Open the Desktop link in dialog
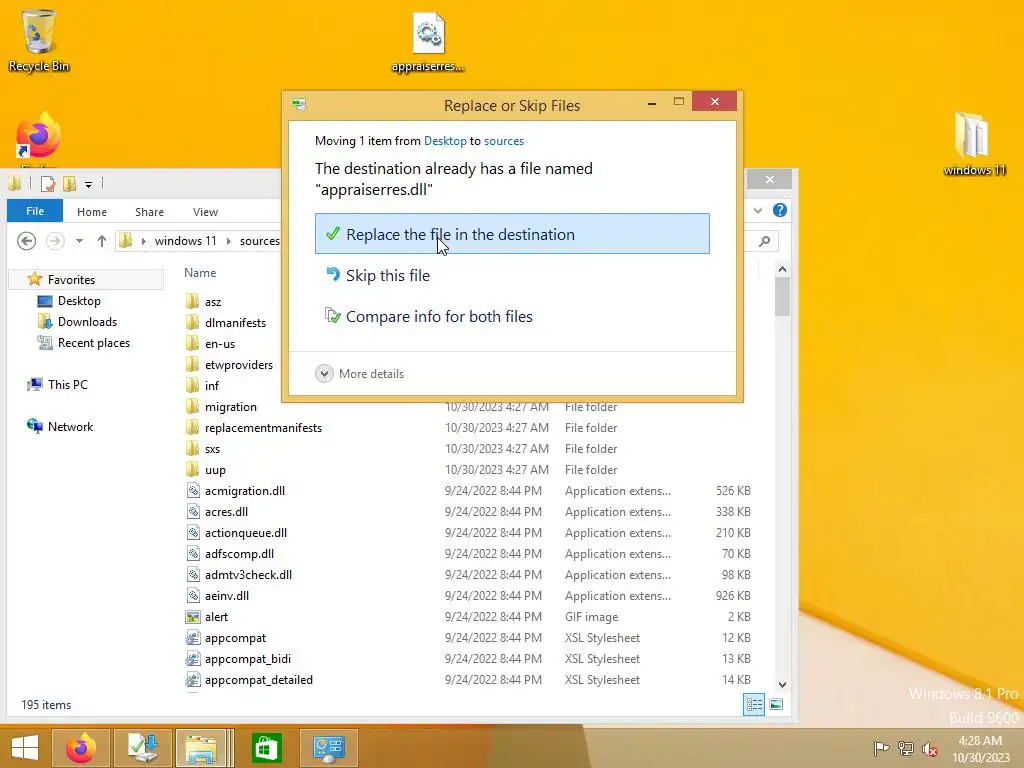This screenshot has height=768, width=1024. (x=445, y=141)
